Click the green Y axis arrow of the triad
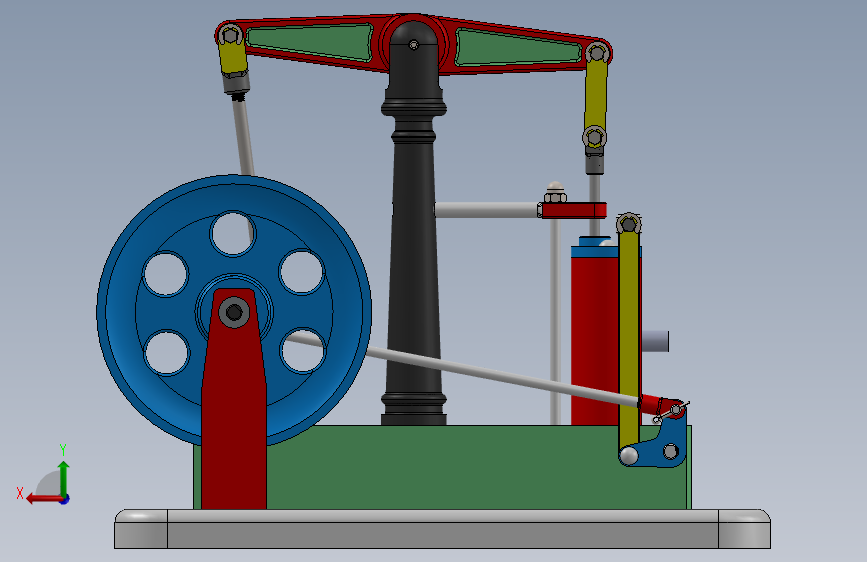The width and height of the screenshot is (867, 562). click(x=64, y=477)
